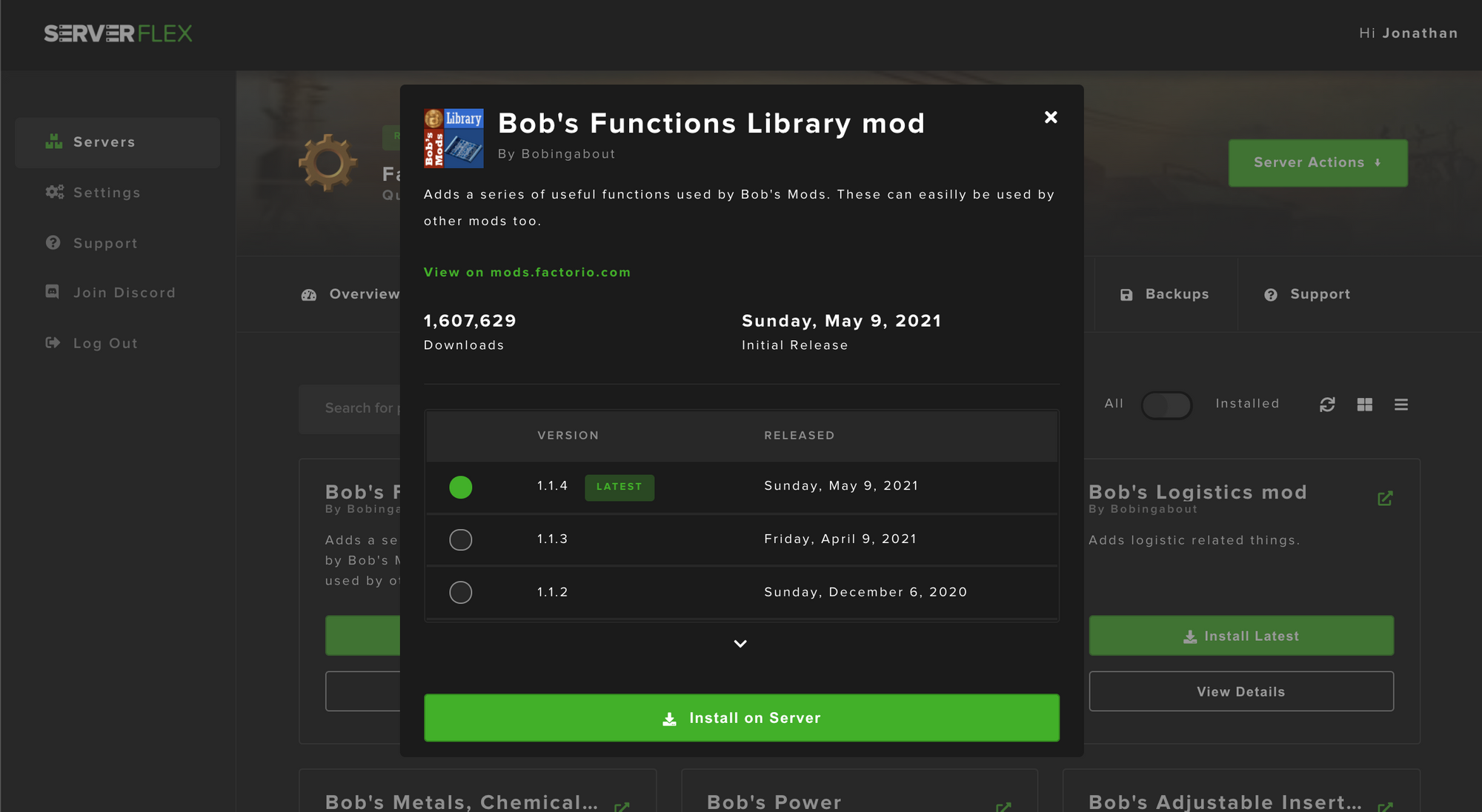Viewport: 1482px width, 812px height.
Task: Click the 1.1.3 version number text
Action: click(553, 539)
